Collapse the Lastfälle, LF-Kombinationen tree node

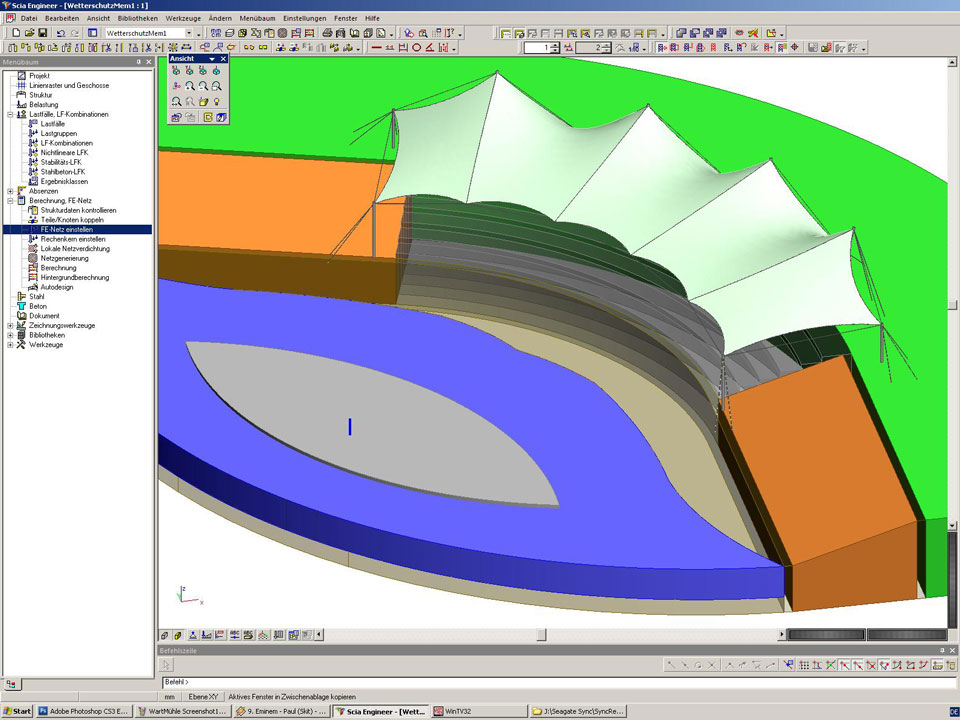coord(10,115)
